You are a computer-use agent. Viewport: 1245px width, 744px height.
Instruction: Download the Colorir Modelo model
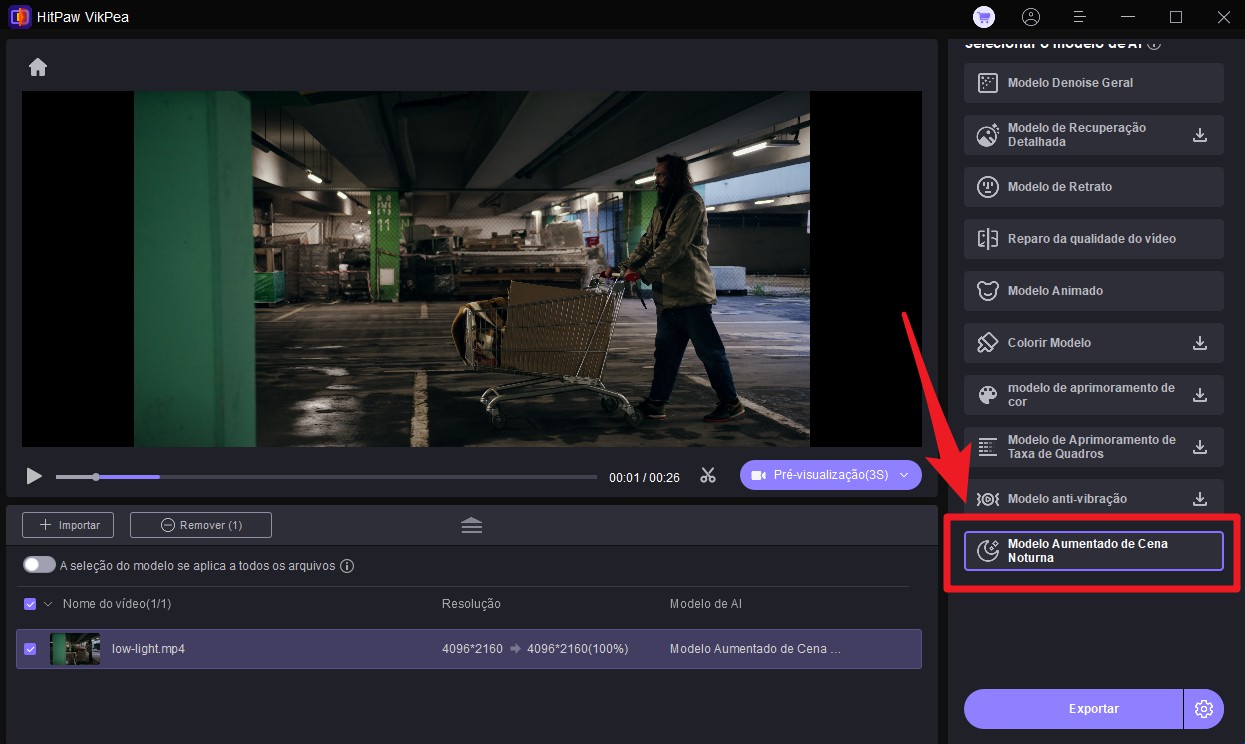pyautogui.click(x=1200, y=343)
